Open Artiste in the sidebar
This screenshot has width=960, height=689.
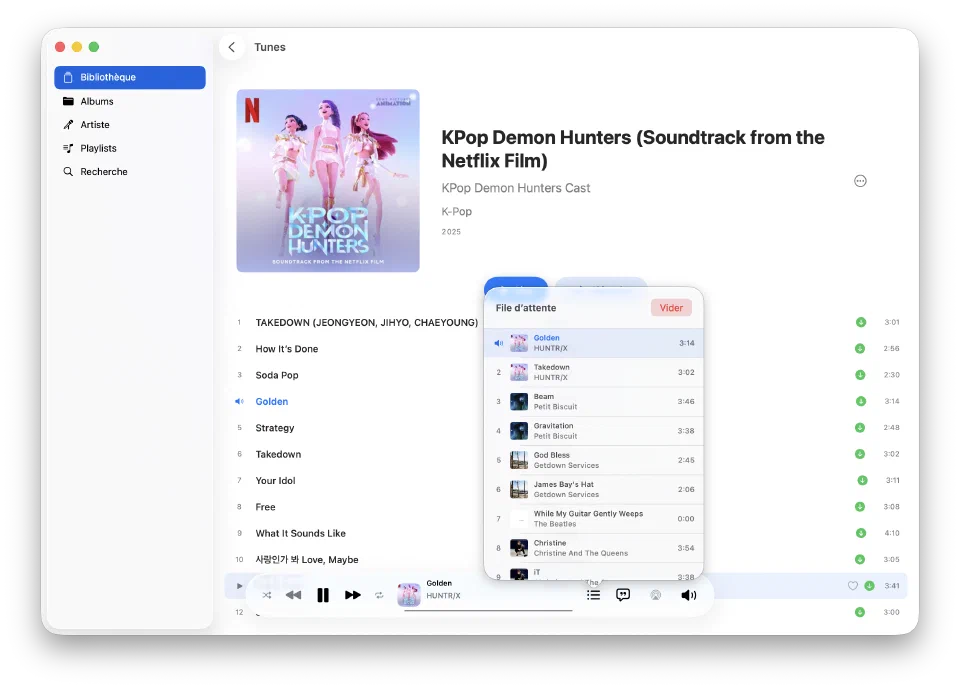pos(130,124)
